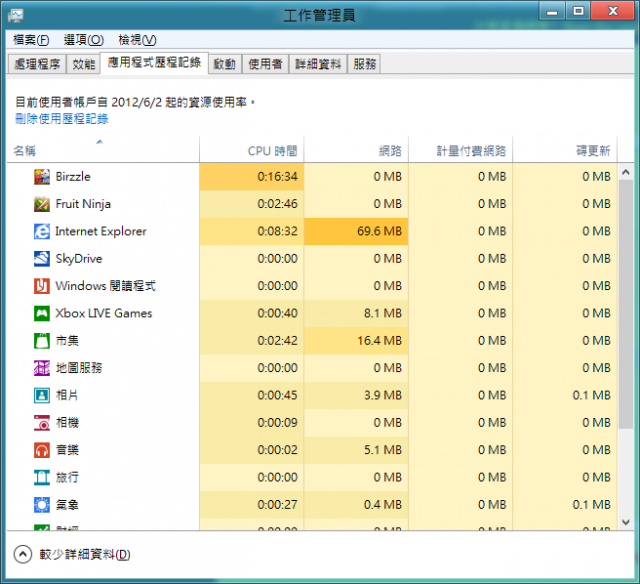Click the scrollbar up arrow
Image resolution: width=640 pixels, height=584 pixels.
coord(626,173)
